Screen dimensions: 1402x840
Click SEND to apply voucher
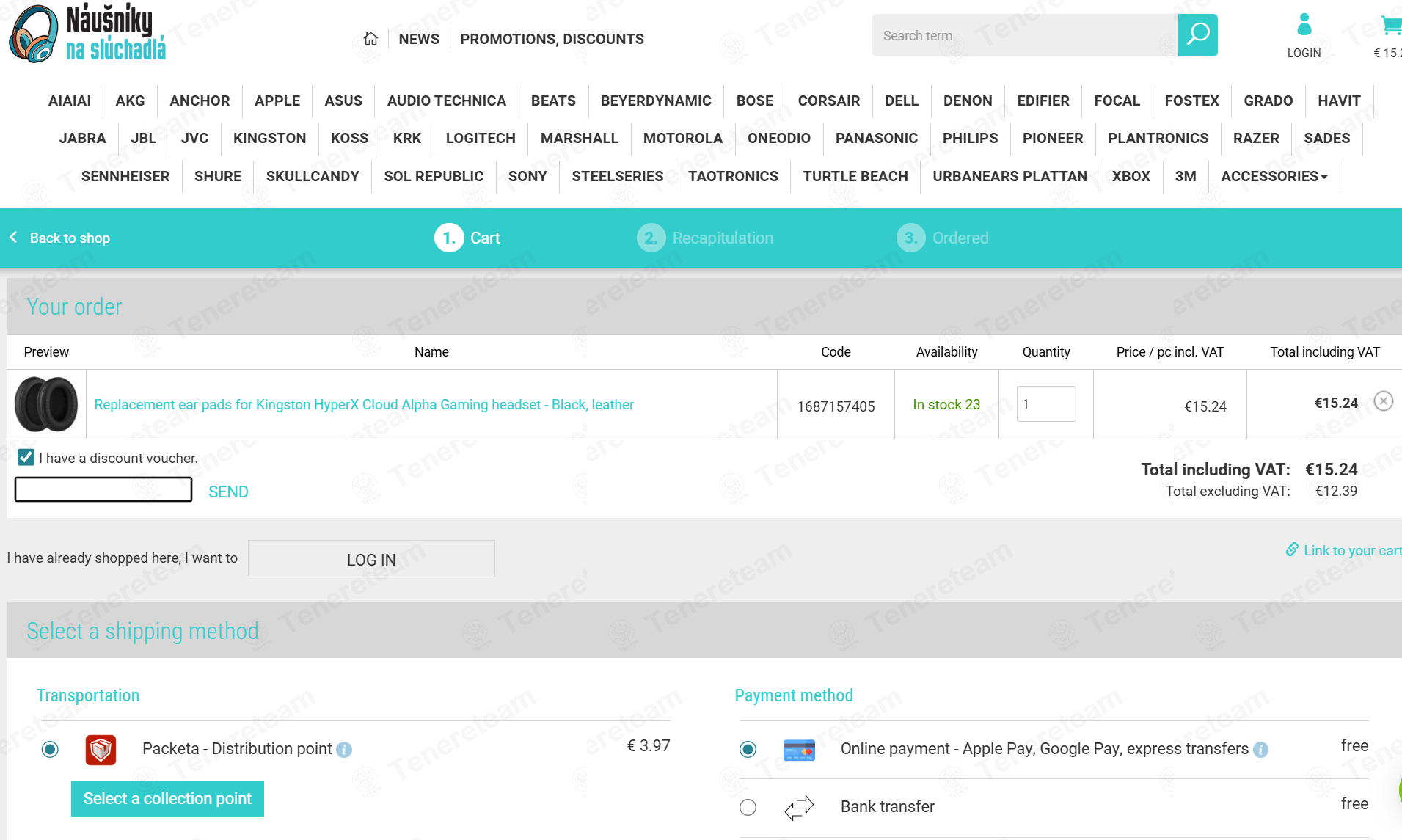(228, 492)
